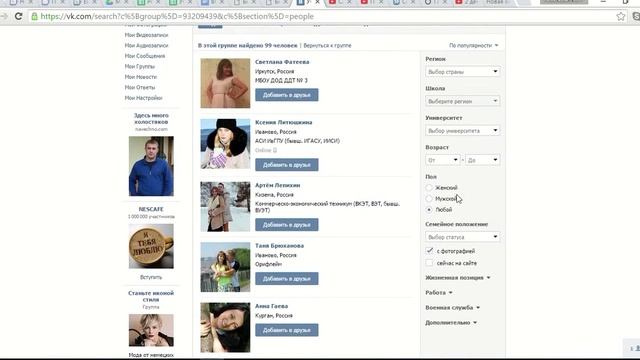This screenshot has height=360, width=640.
Task: Open the Регион country dropdown
Action: [462, 71]
